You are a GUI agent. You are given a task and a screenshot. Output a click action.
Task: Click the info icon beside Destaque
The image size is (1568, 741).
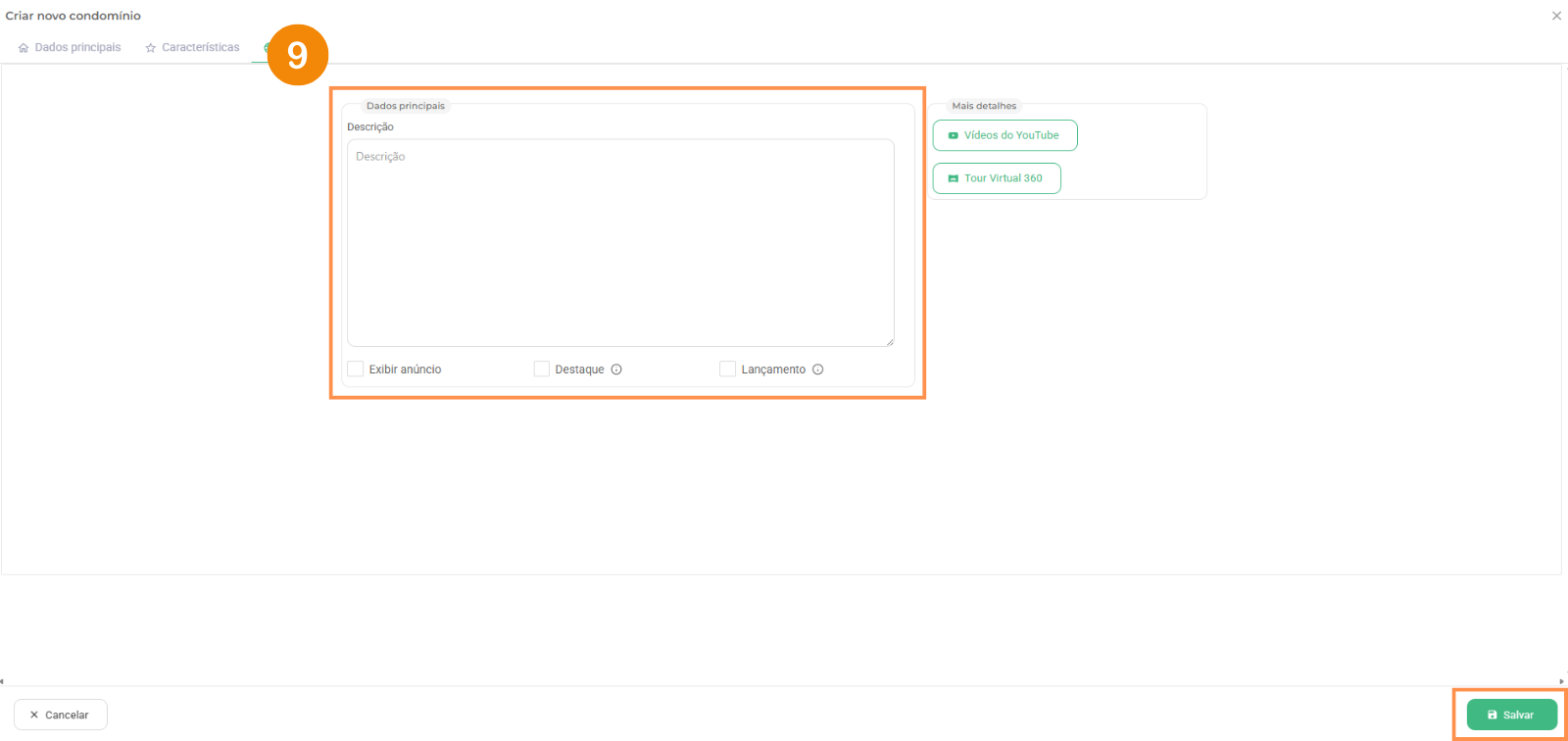point(616,370)
